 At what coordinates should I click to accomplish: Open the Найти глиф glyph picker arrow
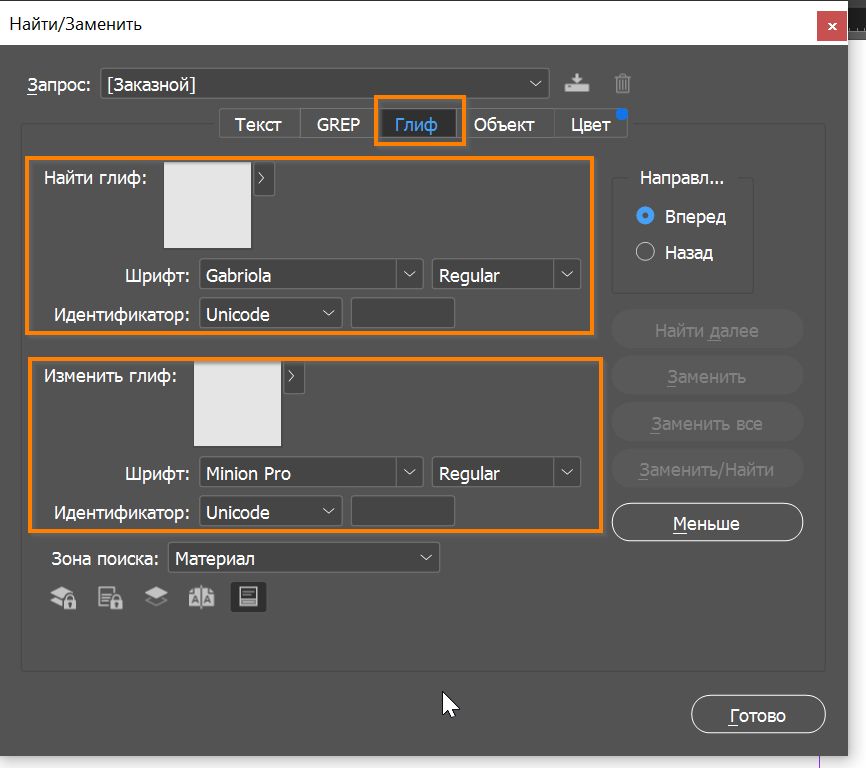pos(263,180)
